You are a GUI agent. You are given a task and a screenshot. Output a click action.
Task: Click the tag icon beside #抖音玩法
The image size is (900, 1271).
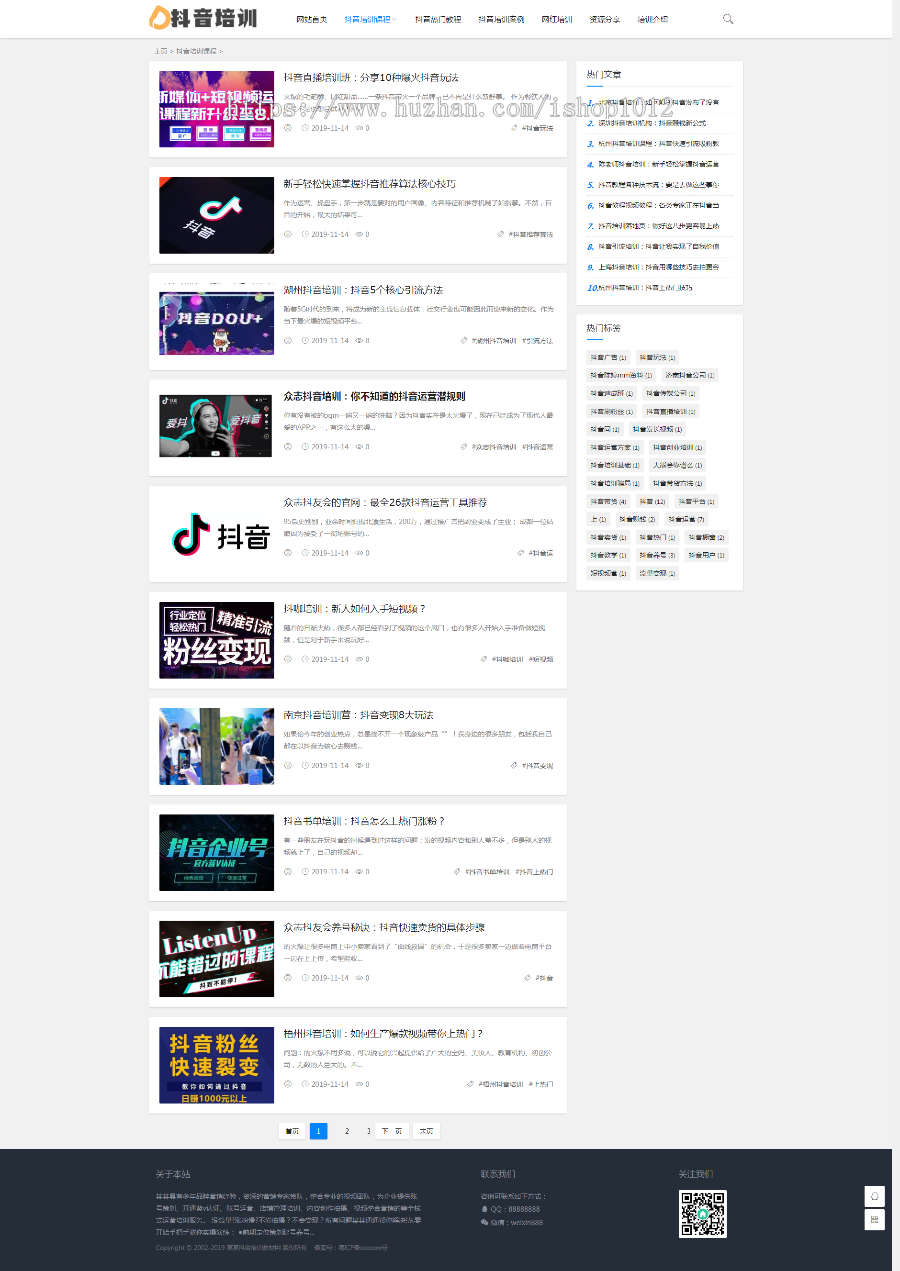click(514, 128)
